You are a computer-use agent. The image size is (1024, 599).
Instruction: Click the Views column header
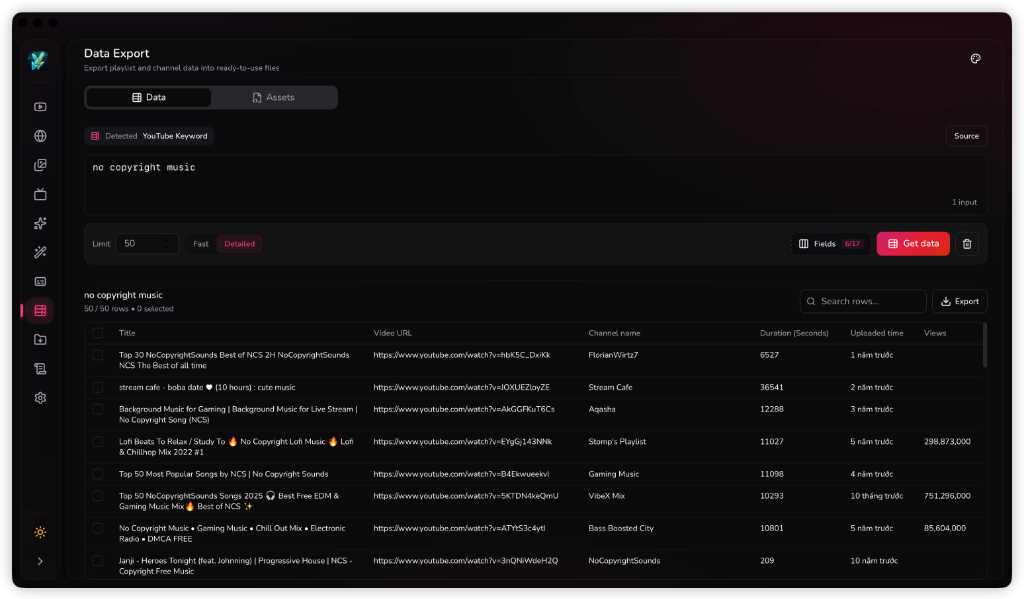pyautogui.click(x=935, y=333)
